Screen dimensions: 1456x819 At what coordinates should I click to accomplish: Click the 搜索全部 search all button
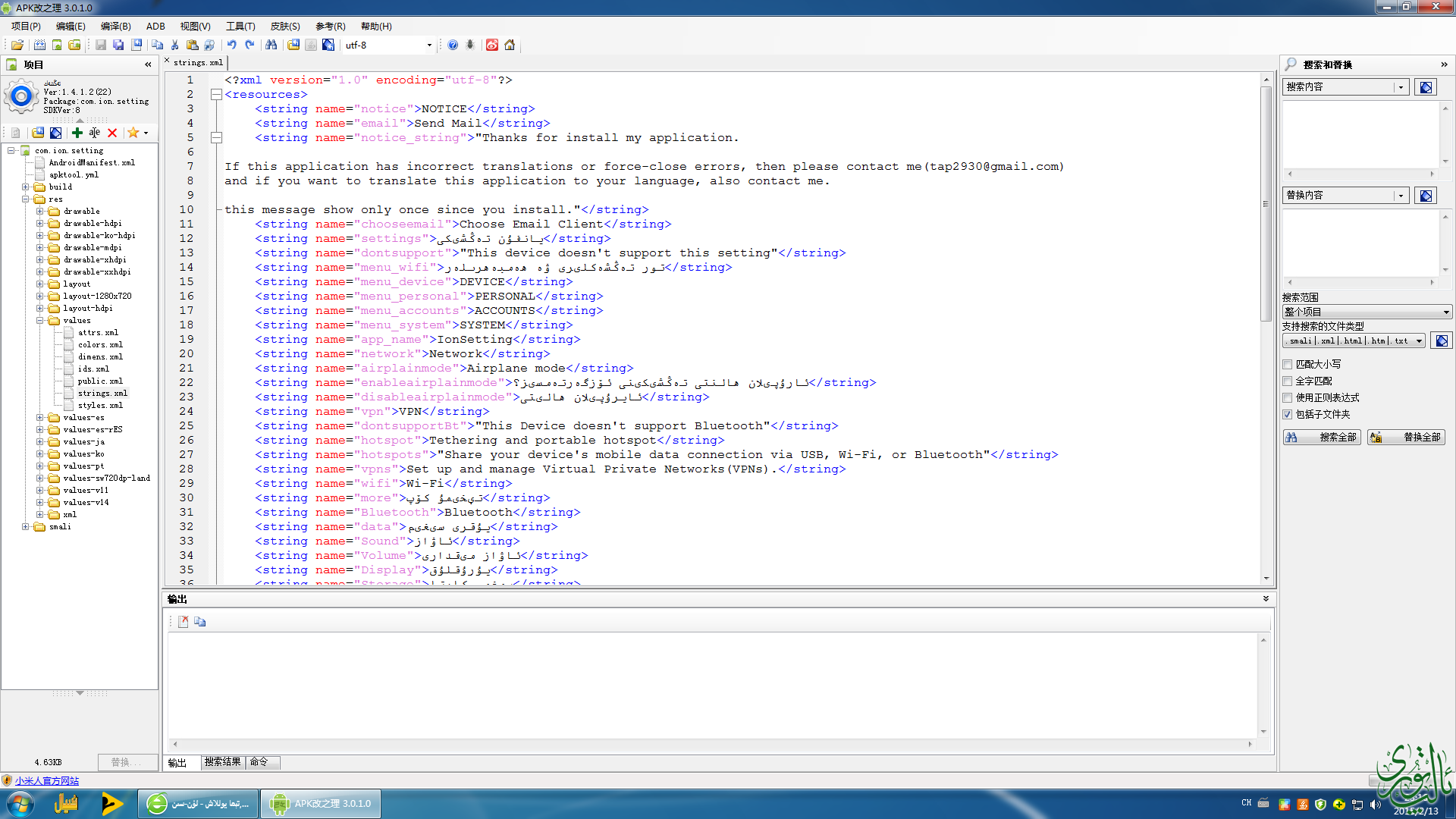1322,438
